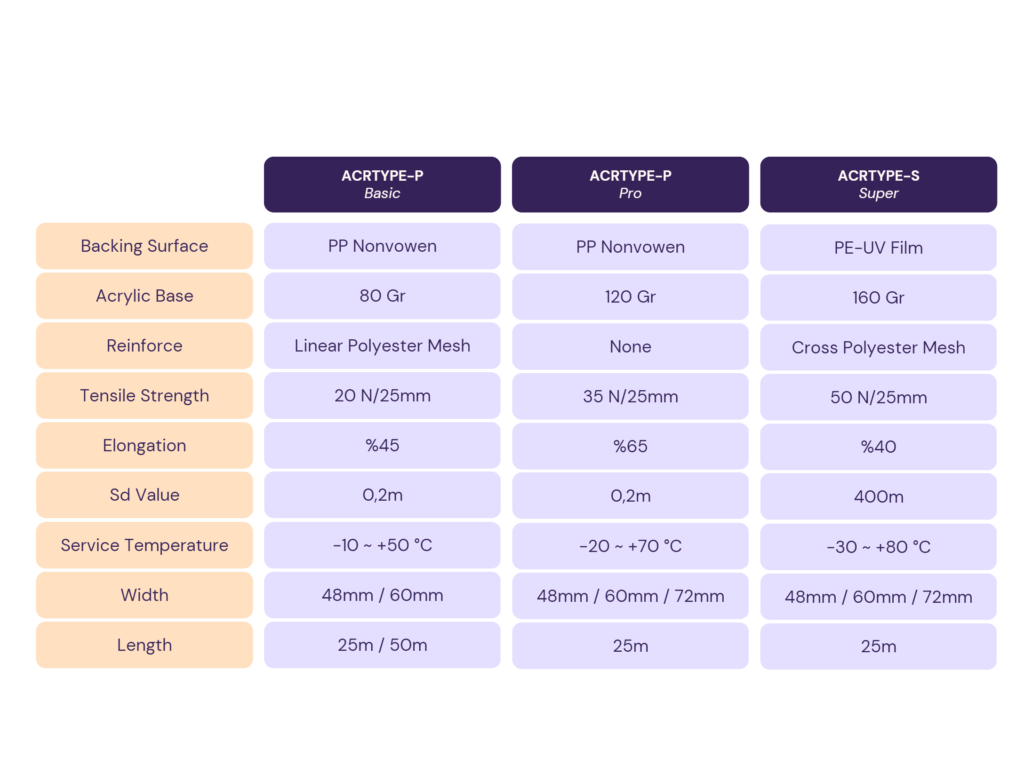
Task: Select the Backing Surface row label
Action: click(x=144, y=246)
